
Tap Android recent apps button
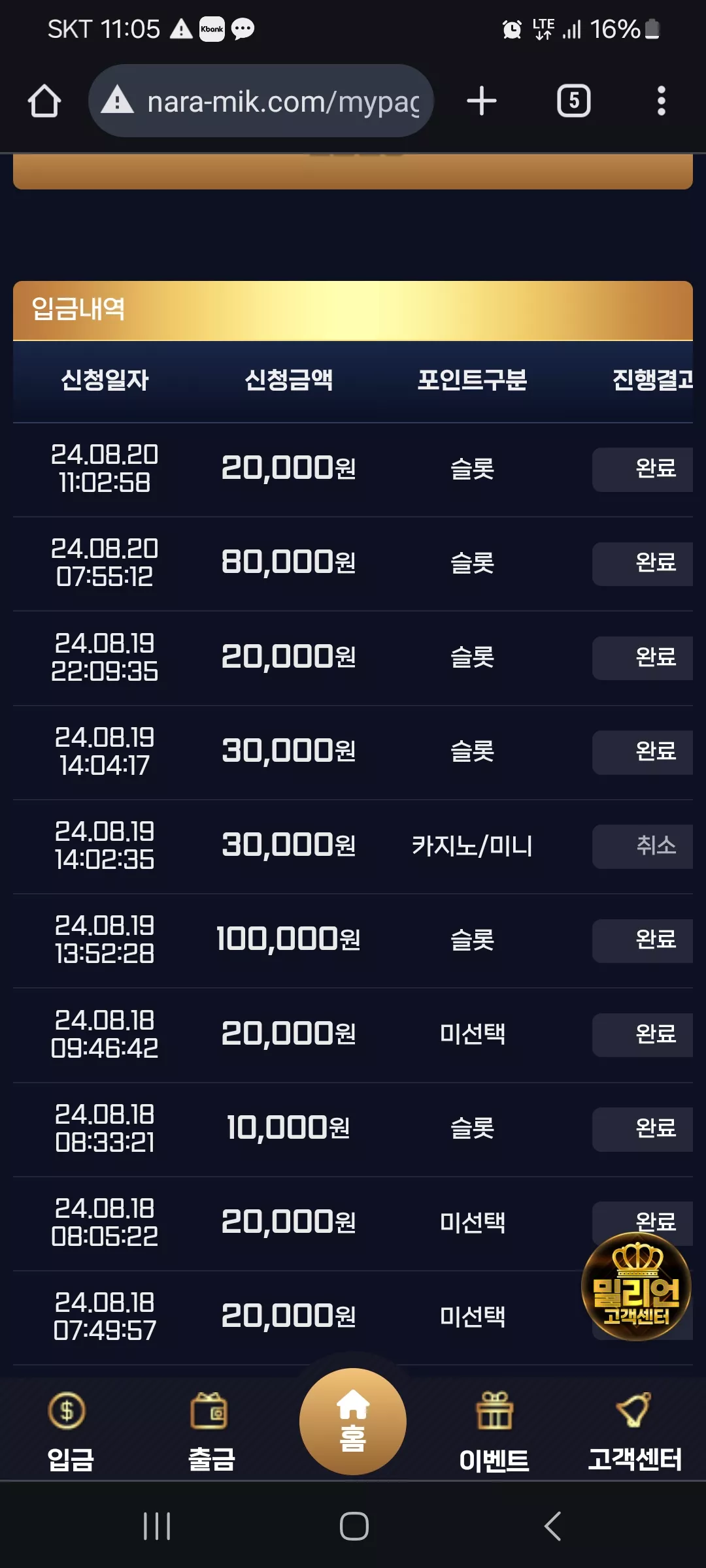[x=157, y=1526]
